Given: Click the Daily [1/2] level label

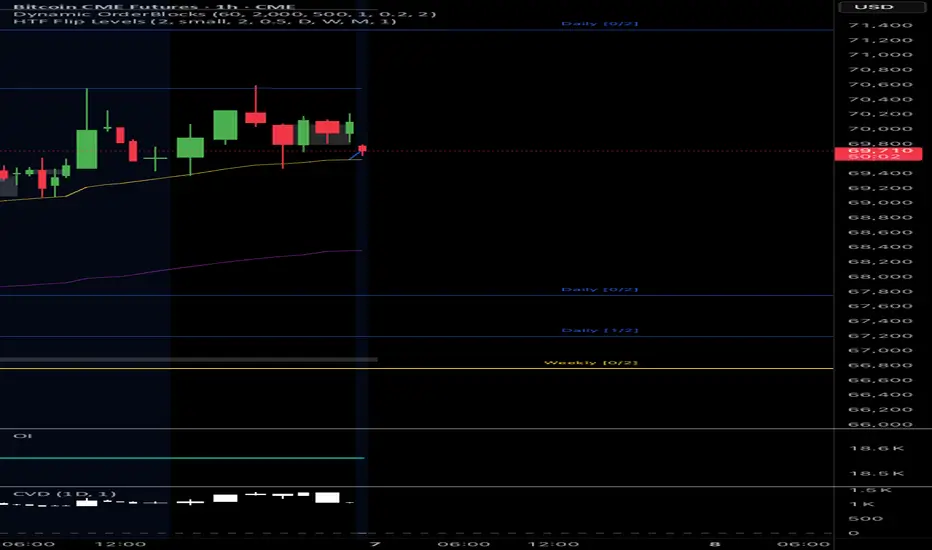Looking at the screenshot, I should (600, 330).
